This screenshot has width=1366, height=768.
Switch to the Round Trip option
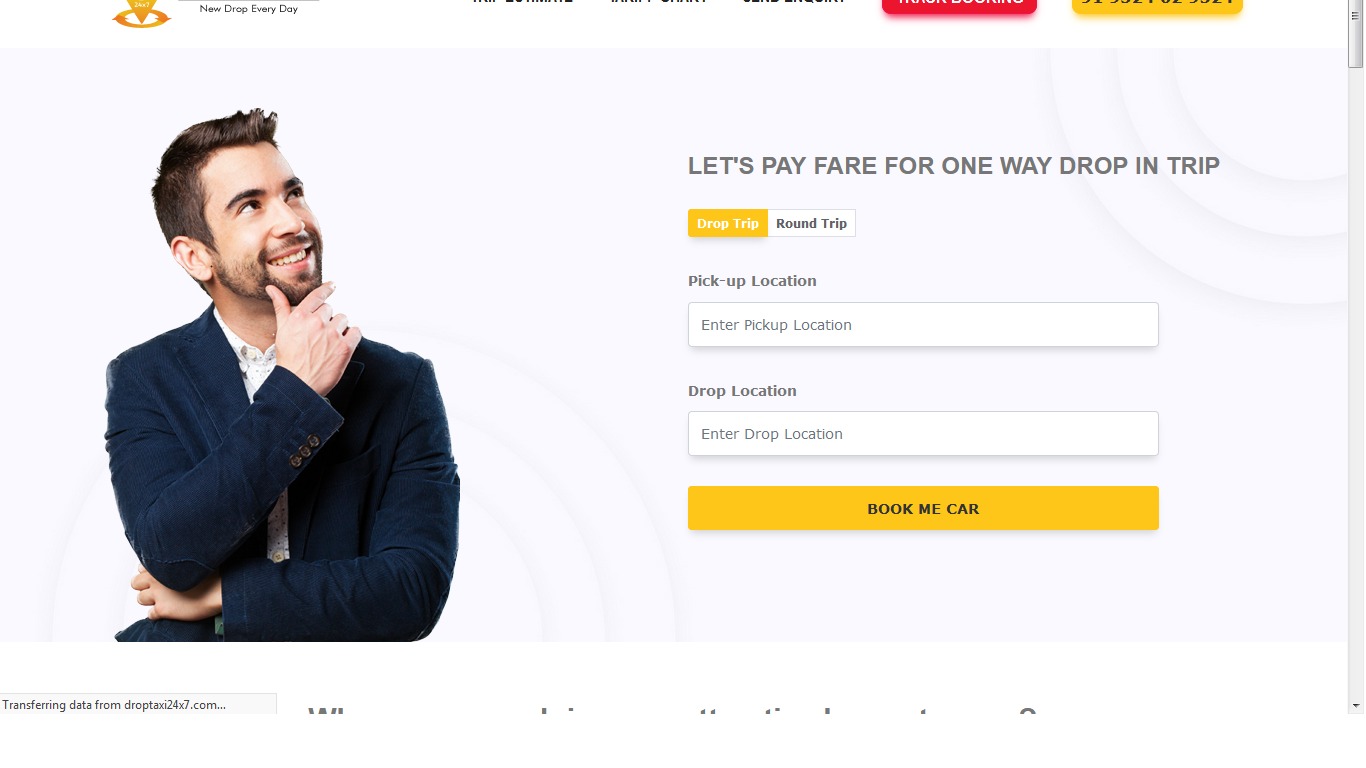(811, 223)
